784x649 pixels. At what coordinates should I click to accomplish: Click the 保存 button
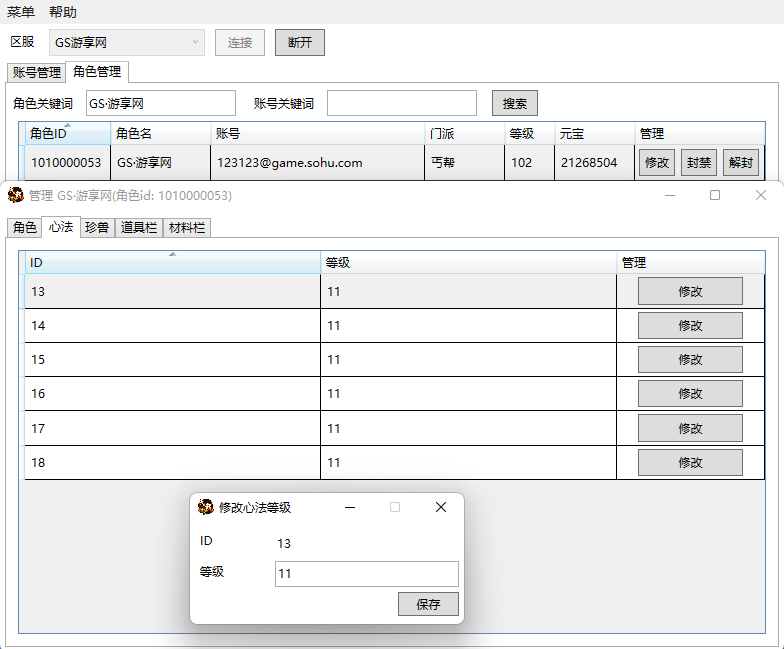pos(428,604)
